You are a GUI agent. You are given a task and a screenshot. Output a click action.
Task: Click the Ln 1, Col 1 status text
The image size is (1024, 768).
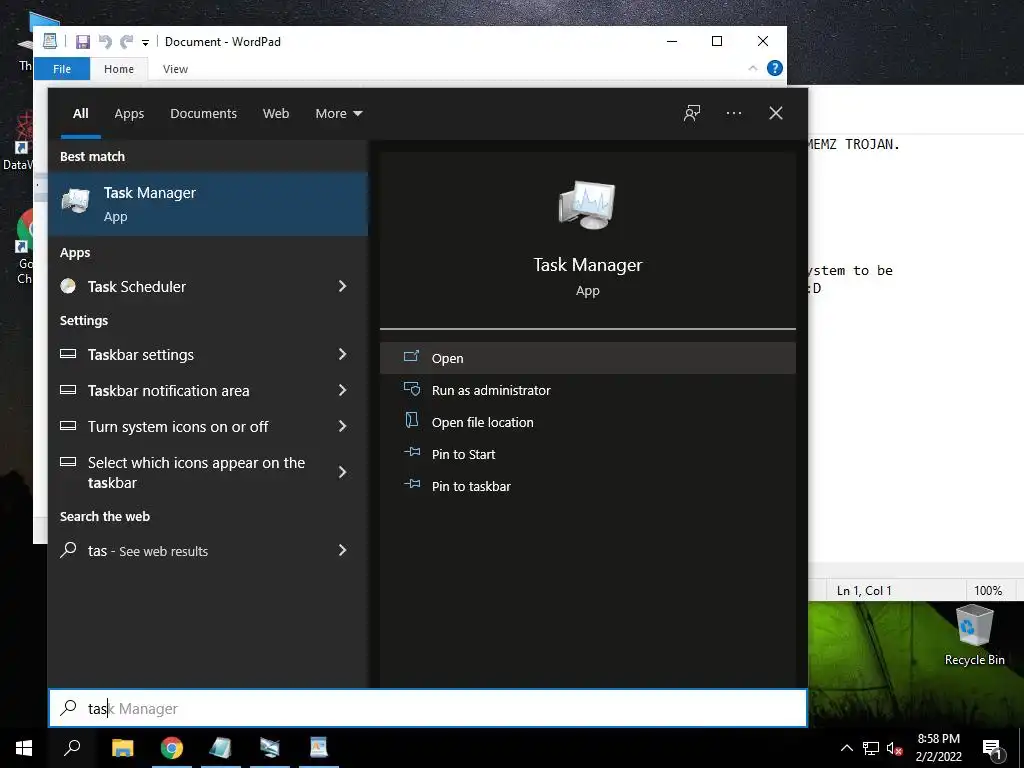pyautogui.click(x=864, y=590)
